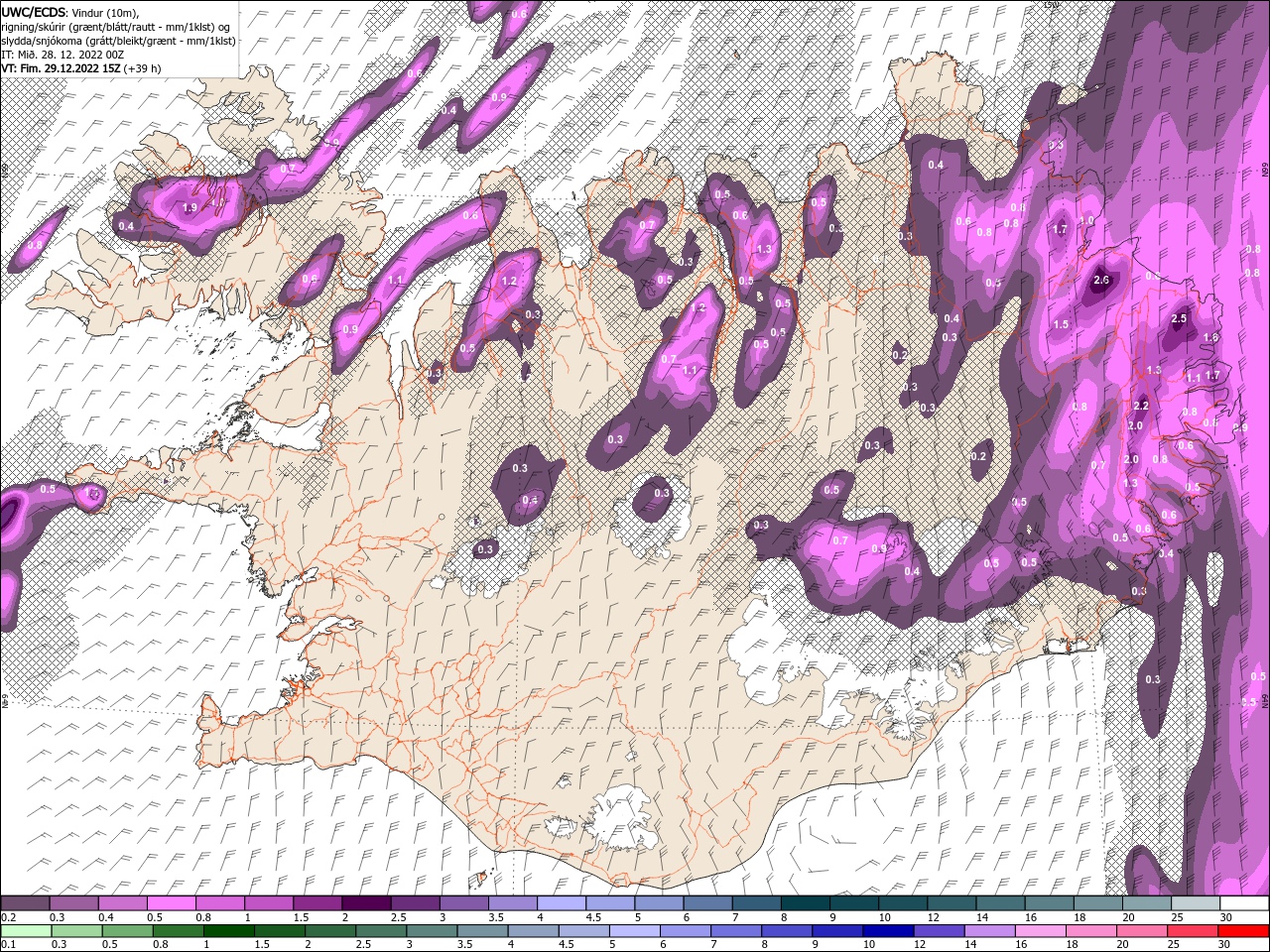Viewport: 1270px width, 952px height.
Task: Pick the bright red swatch at 30 in bottom legend
Action: [x=1244, y=931]
